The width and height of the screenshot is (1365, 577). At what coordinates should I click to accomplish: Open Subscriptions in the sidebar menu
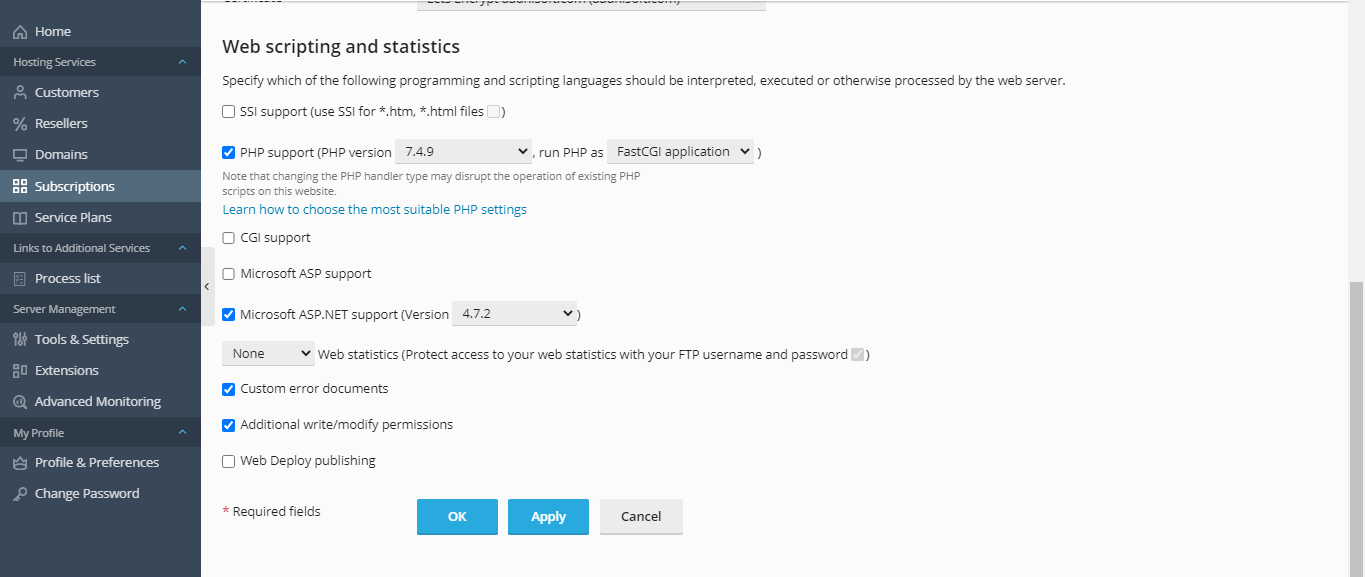click(x=74, y=187)
